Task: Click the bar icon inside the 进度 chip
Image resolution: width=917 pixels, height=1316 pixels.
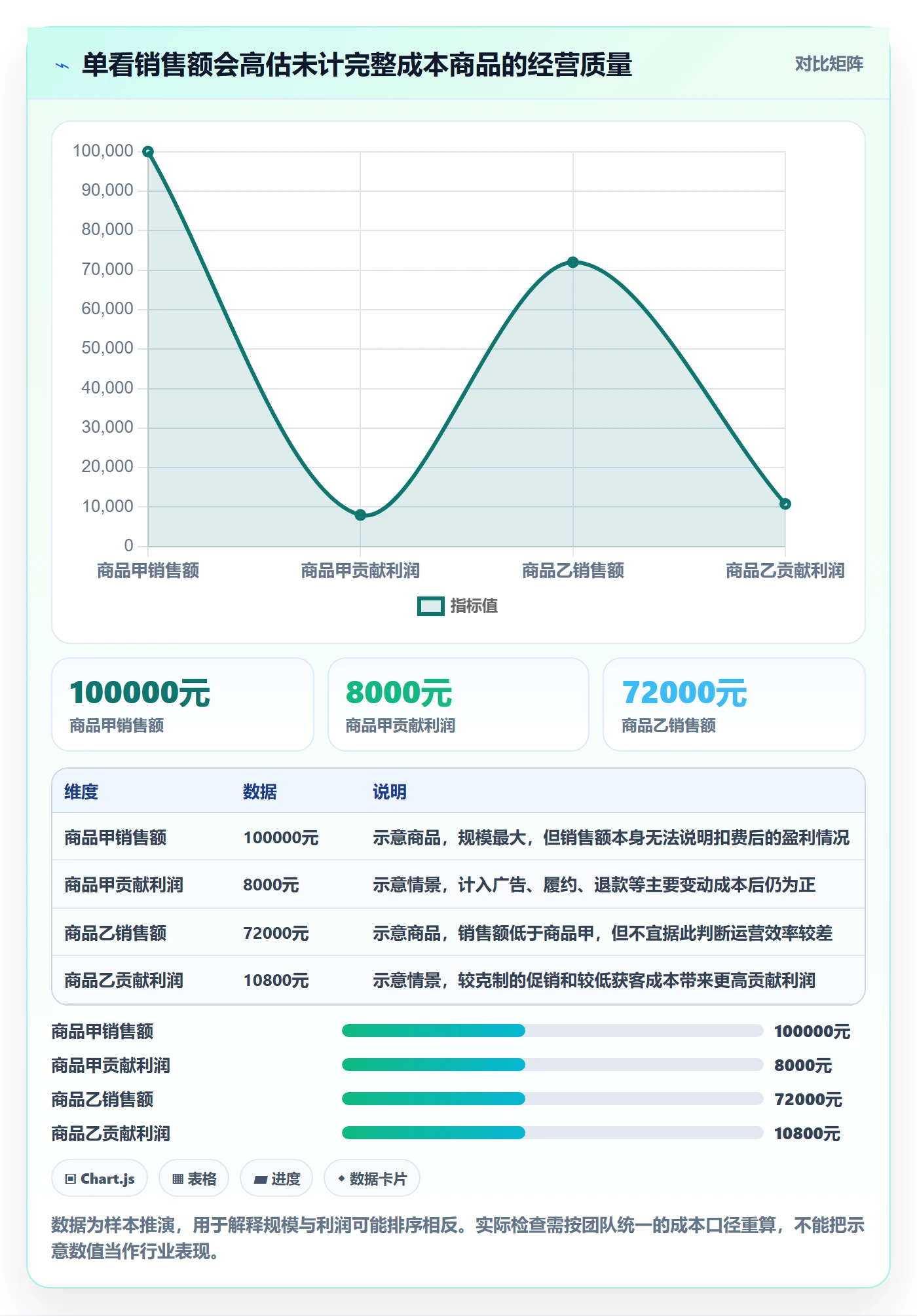Action: (261, 1180)
